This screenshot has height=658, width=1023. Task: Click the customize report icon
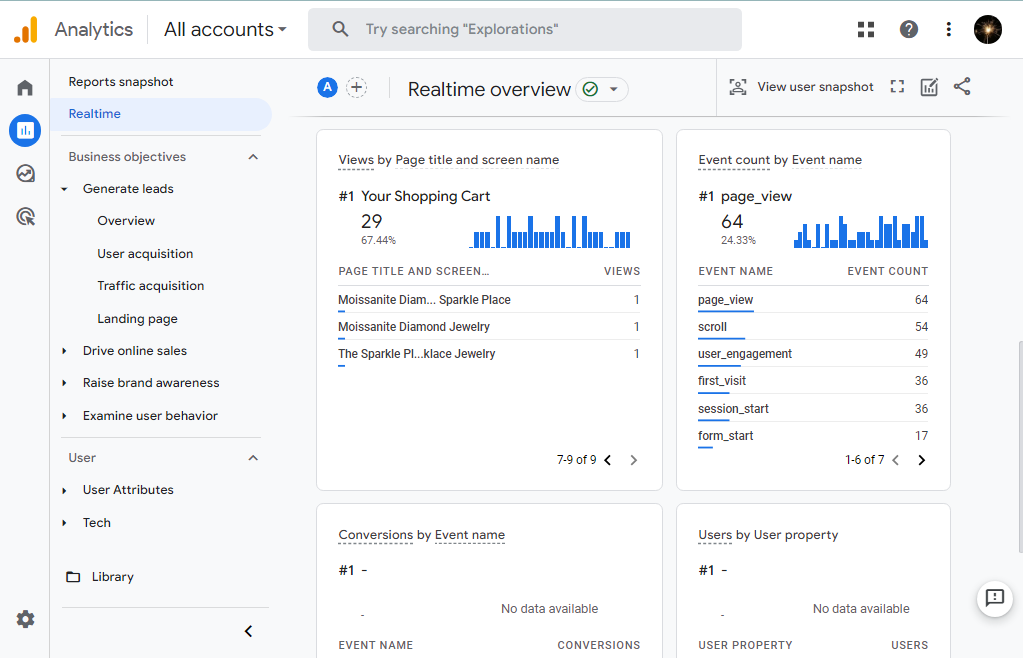click(x=929, y=87)
